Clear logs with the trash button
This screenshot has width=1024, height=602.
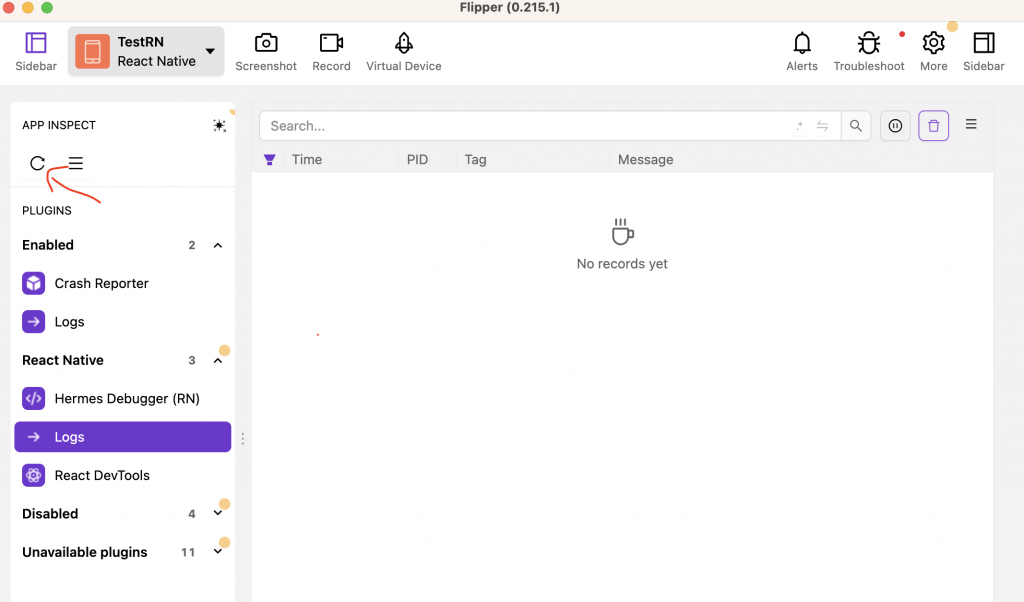[933, 126]
